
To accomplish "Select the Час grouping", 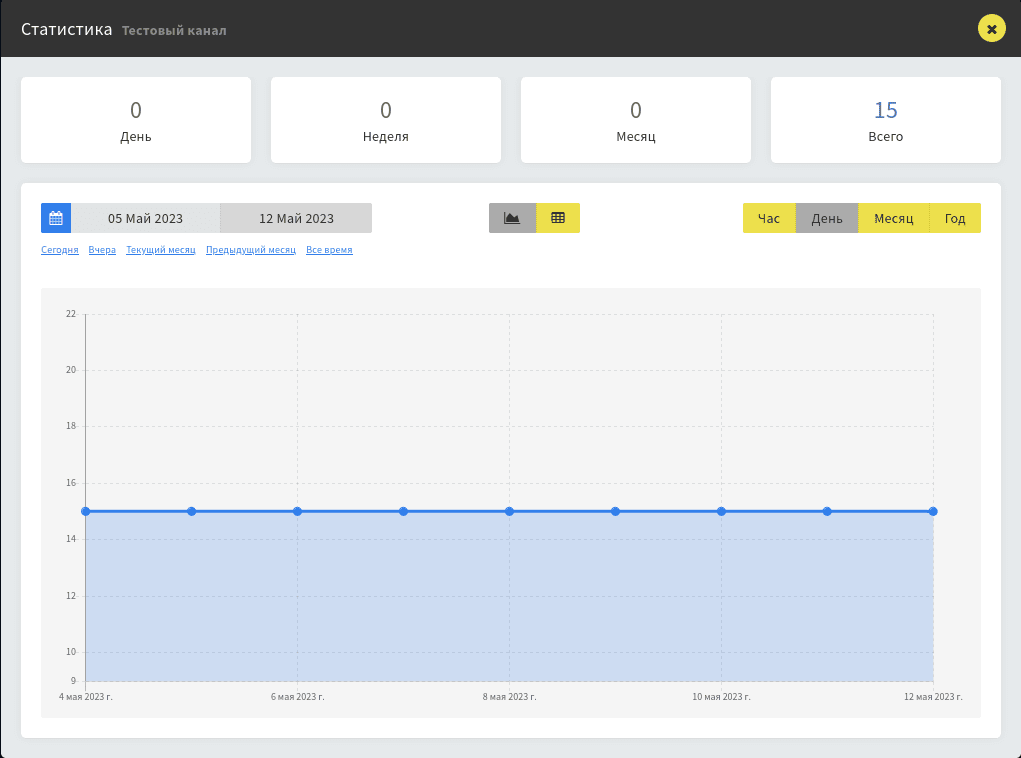I will click(x=769, y=218).
